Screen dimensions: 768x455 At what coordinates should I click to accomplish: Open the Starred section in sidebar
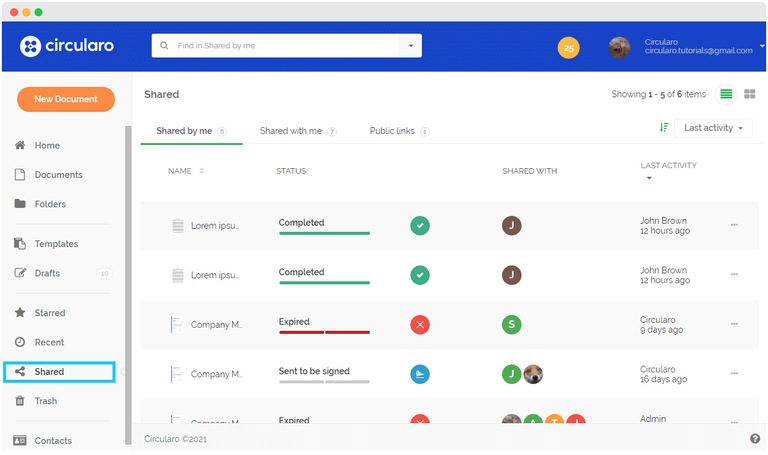[x=49, y=313]
